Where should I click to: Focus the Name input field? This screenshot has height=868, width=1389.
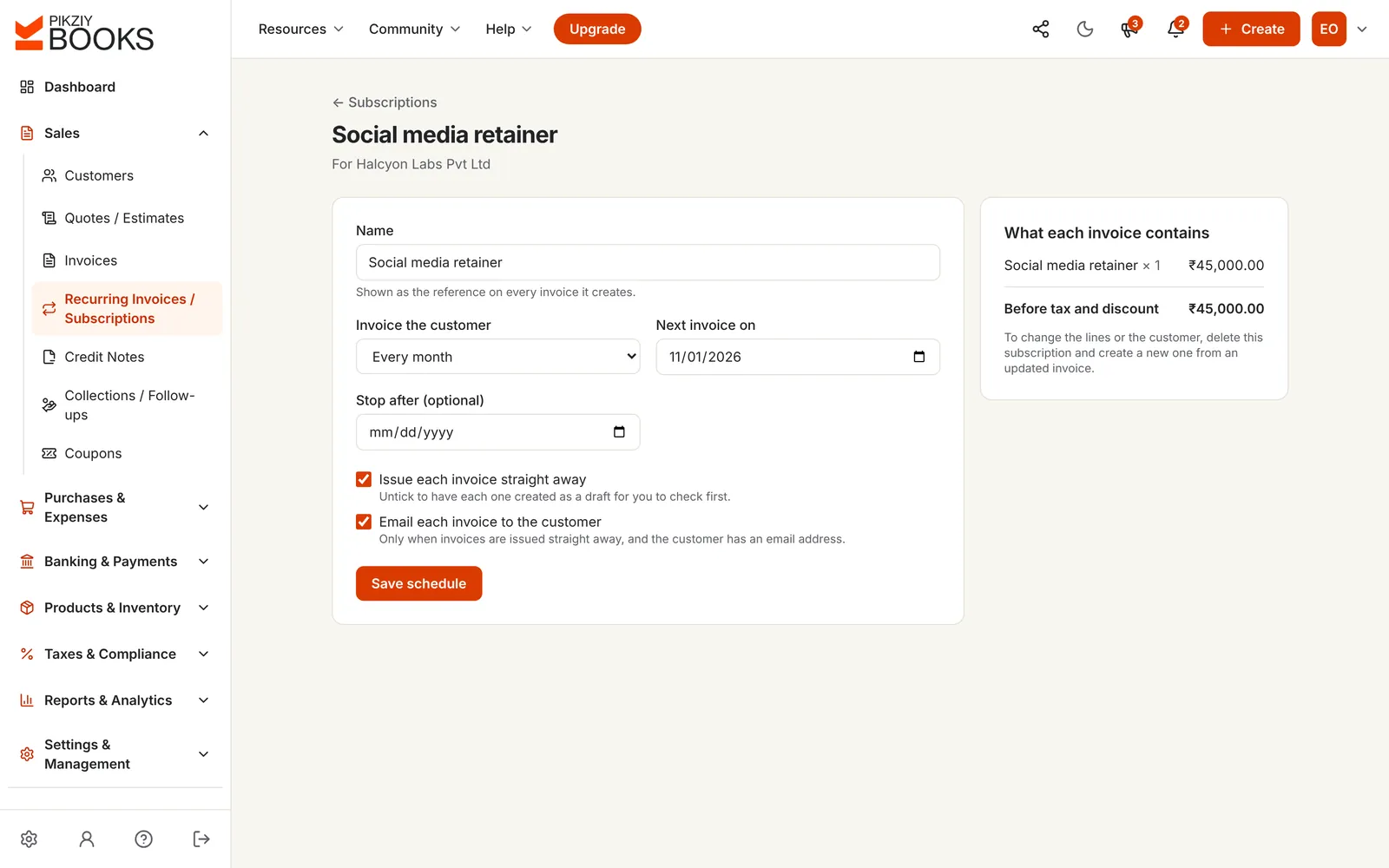click(x=648, y=262)
